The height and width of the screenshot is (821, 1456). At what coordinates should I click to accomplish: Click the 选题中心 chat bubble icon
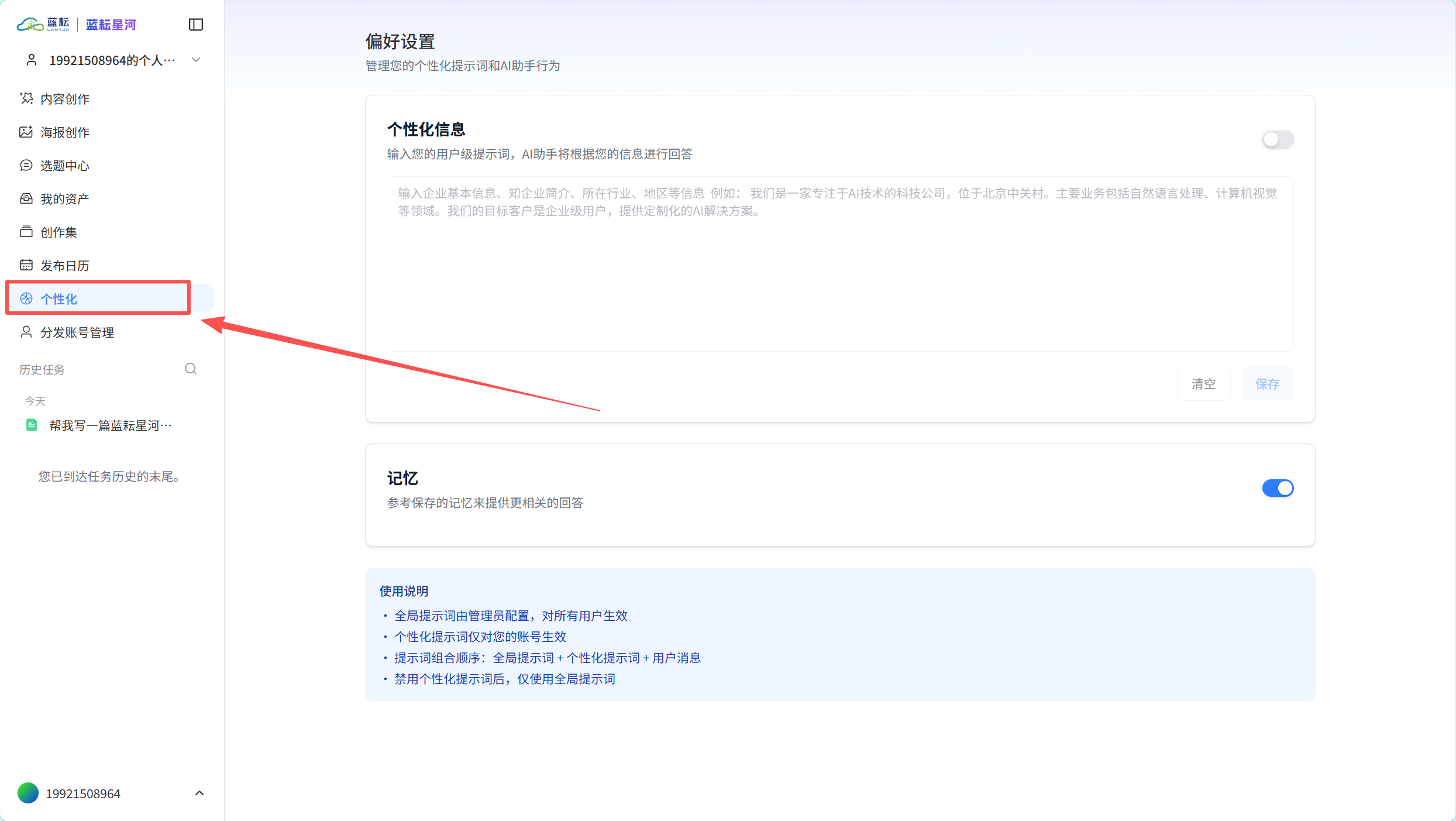(x=26, y=165)
